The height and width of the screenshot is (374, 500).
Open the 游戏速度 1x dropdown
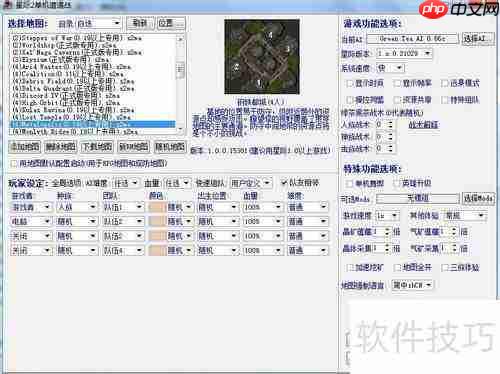(x=387, y=216)
